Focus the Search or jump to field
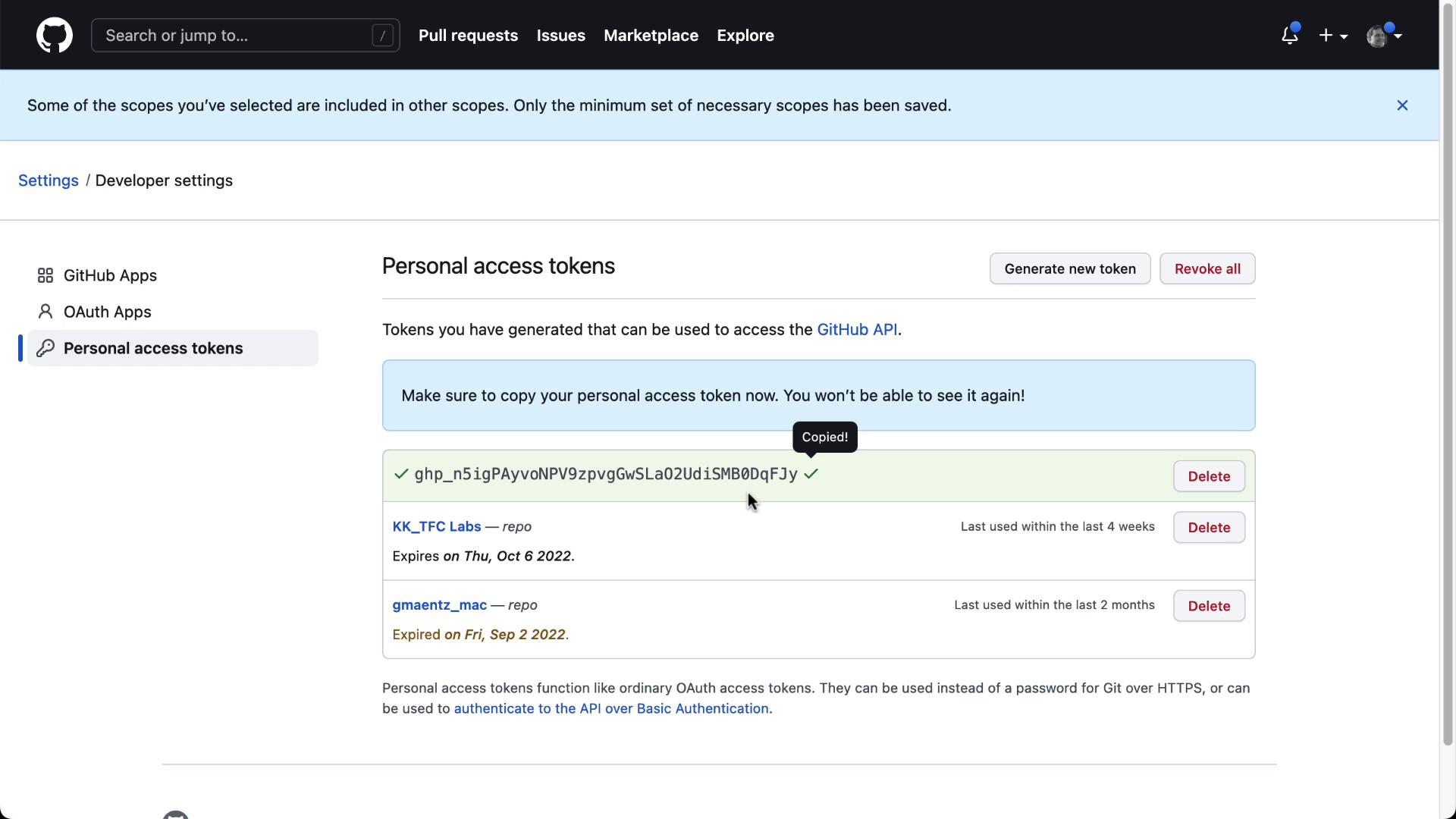The height and width of the screenshot is (819, 1456). (235, 36)
